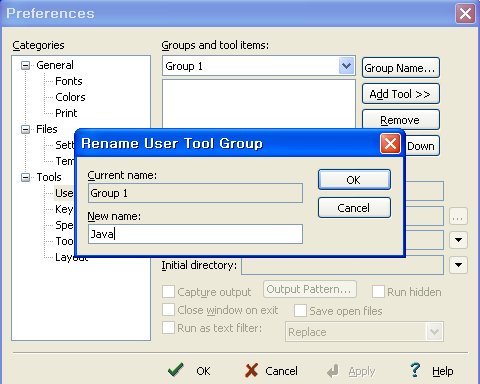Select General in the Categories tree
The image size is (480, 384).
click(x=55, y=65)
